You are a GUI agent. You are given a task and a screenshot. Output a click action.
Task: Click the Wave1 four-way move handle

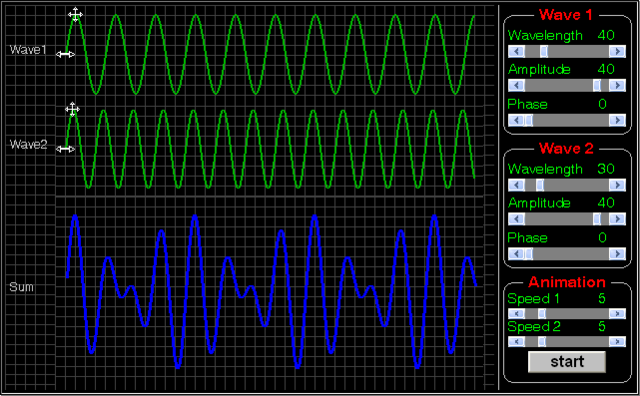click(75, 15)
